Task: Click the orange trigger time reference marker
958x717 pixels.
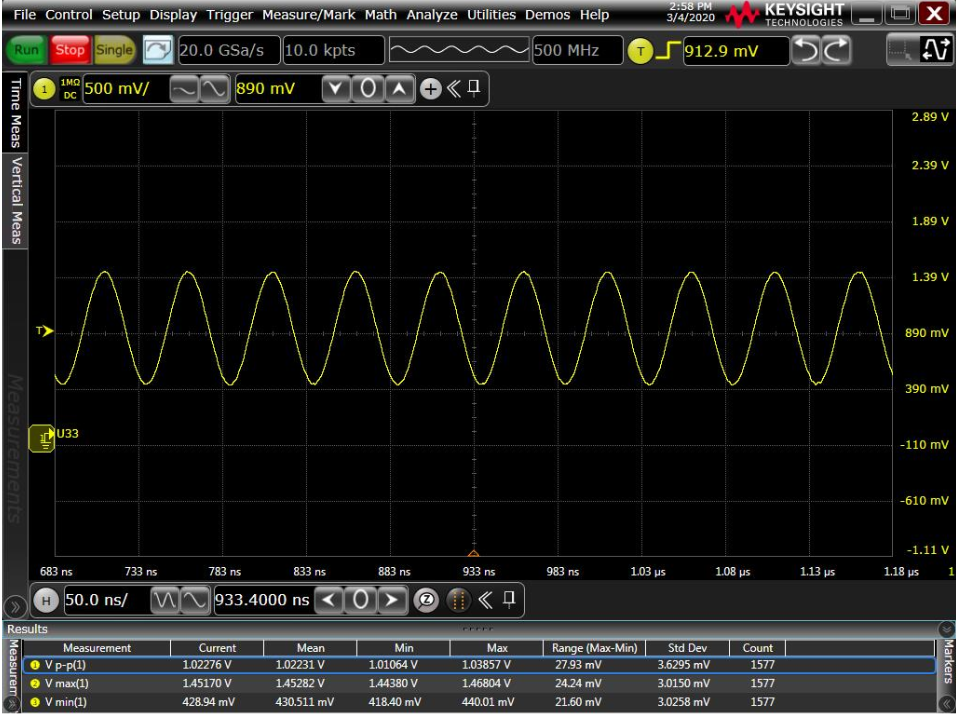Action: click(474, 555)
